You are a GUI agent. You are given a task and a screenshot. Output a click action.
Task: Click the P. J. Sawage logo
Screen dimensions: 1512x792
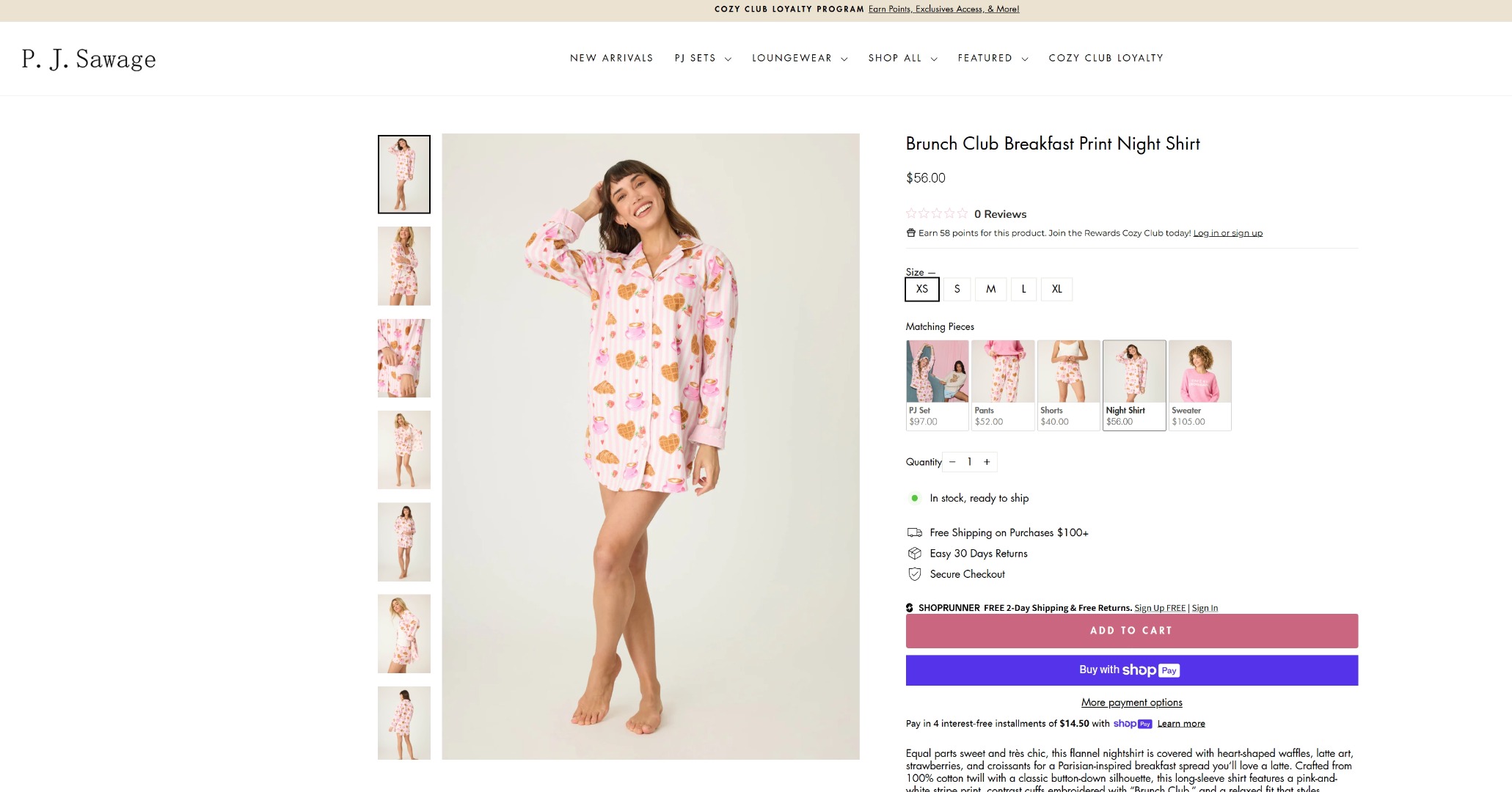[89, 59]
